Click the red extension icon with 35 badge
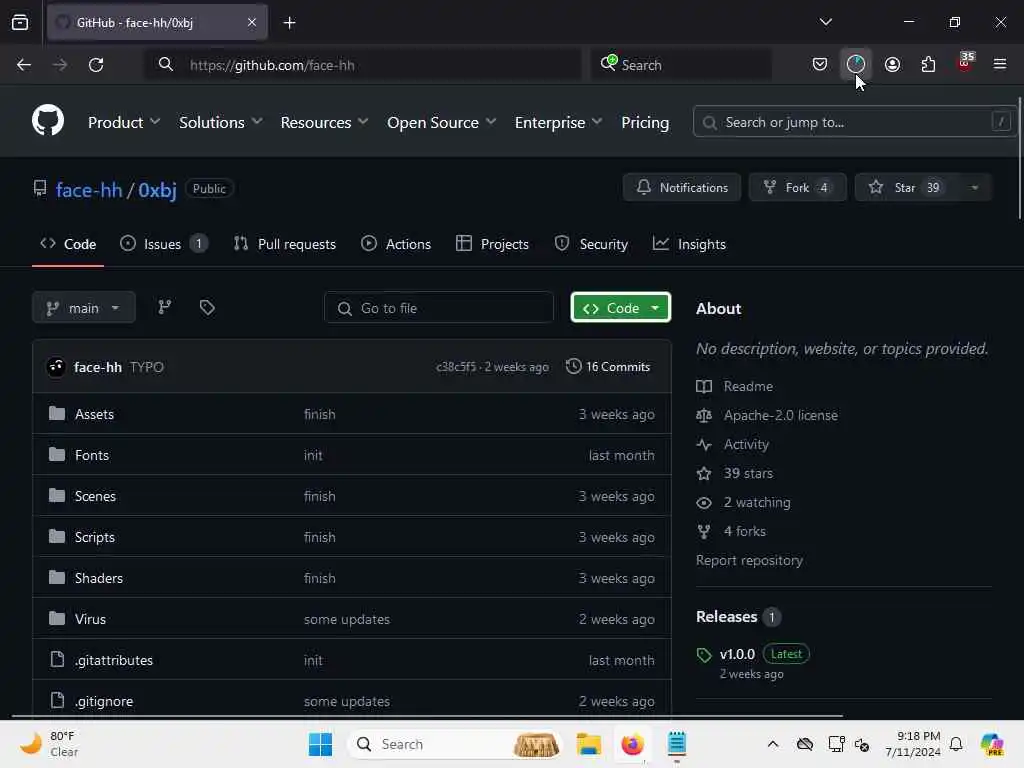The height and width of the screenshot is (768, 1024). click(x=965, y=63)
